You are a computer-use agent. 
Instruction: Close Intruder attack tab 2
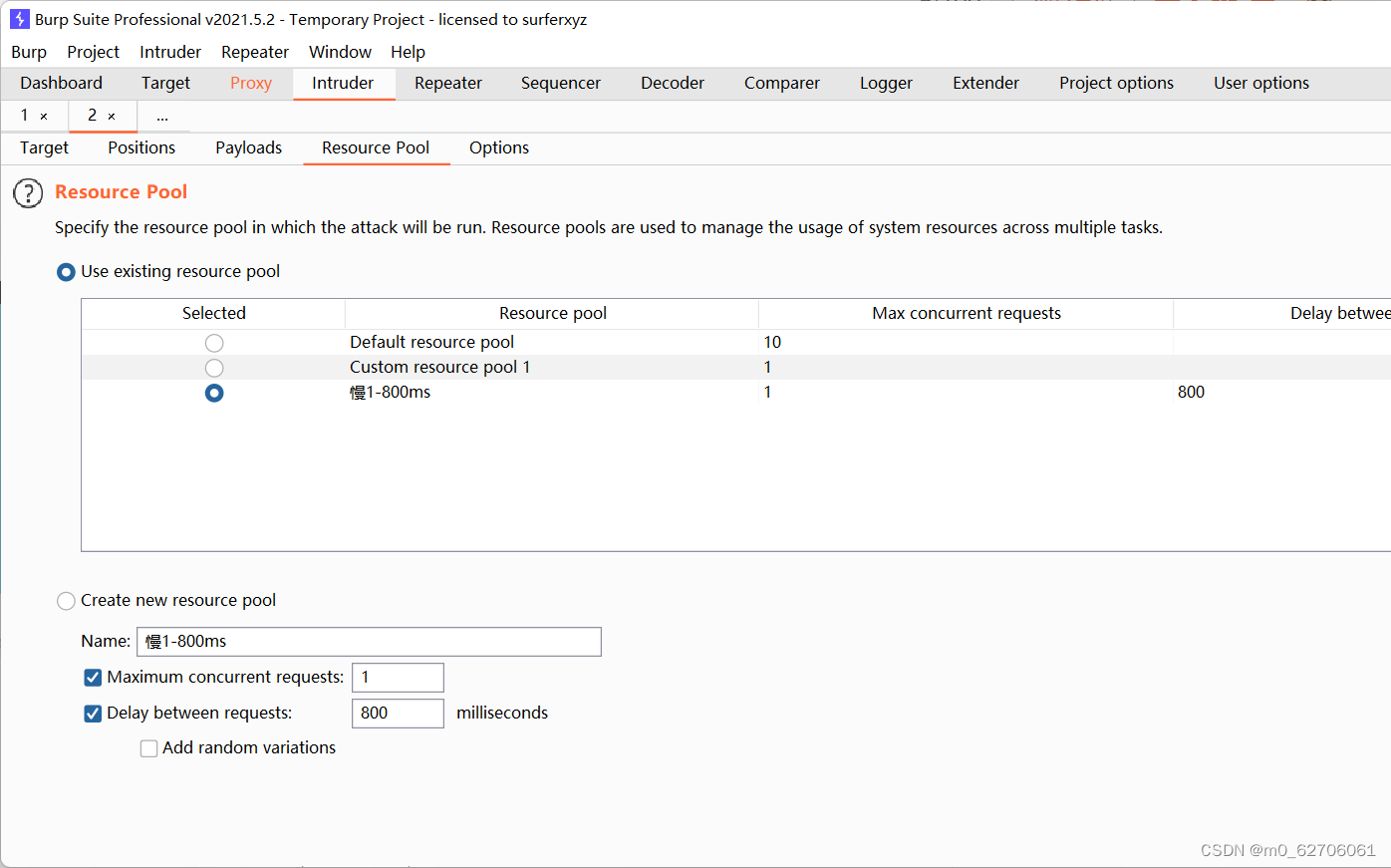click(x=112, y=117)
